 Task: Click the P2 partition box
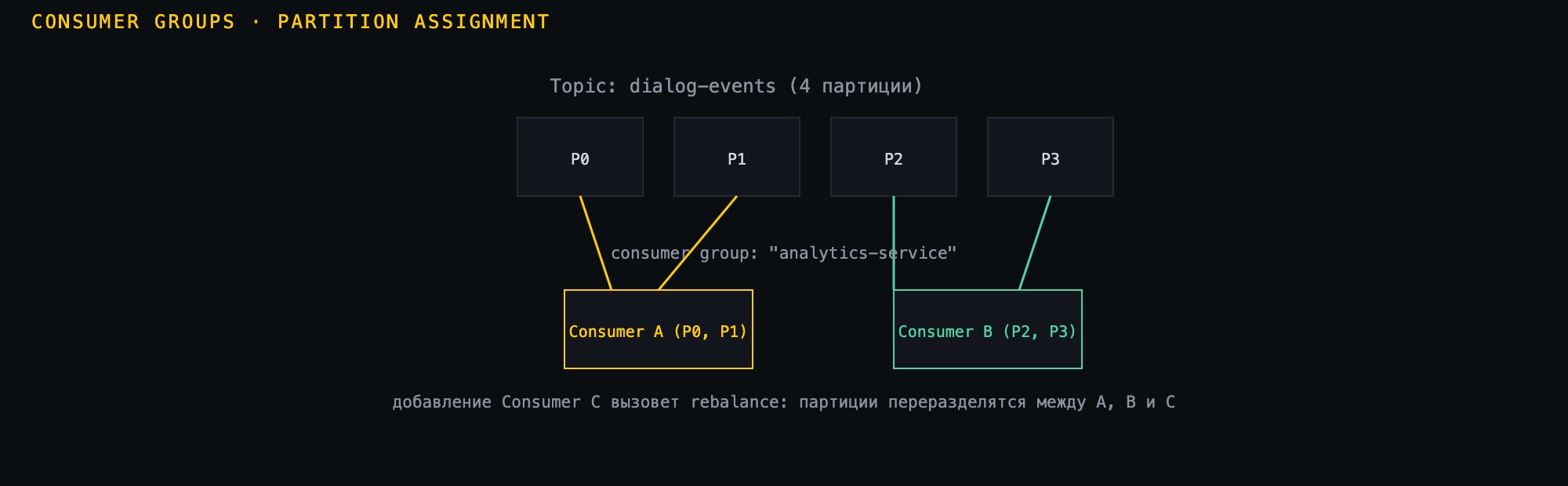[894, 157]
